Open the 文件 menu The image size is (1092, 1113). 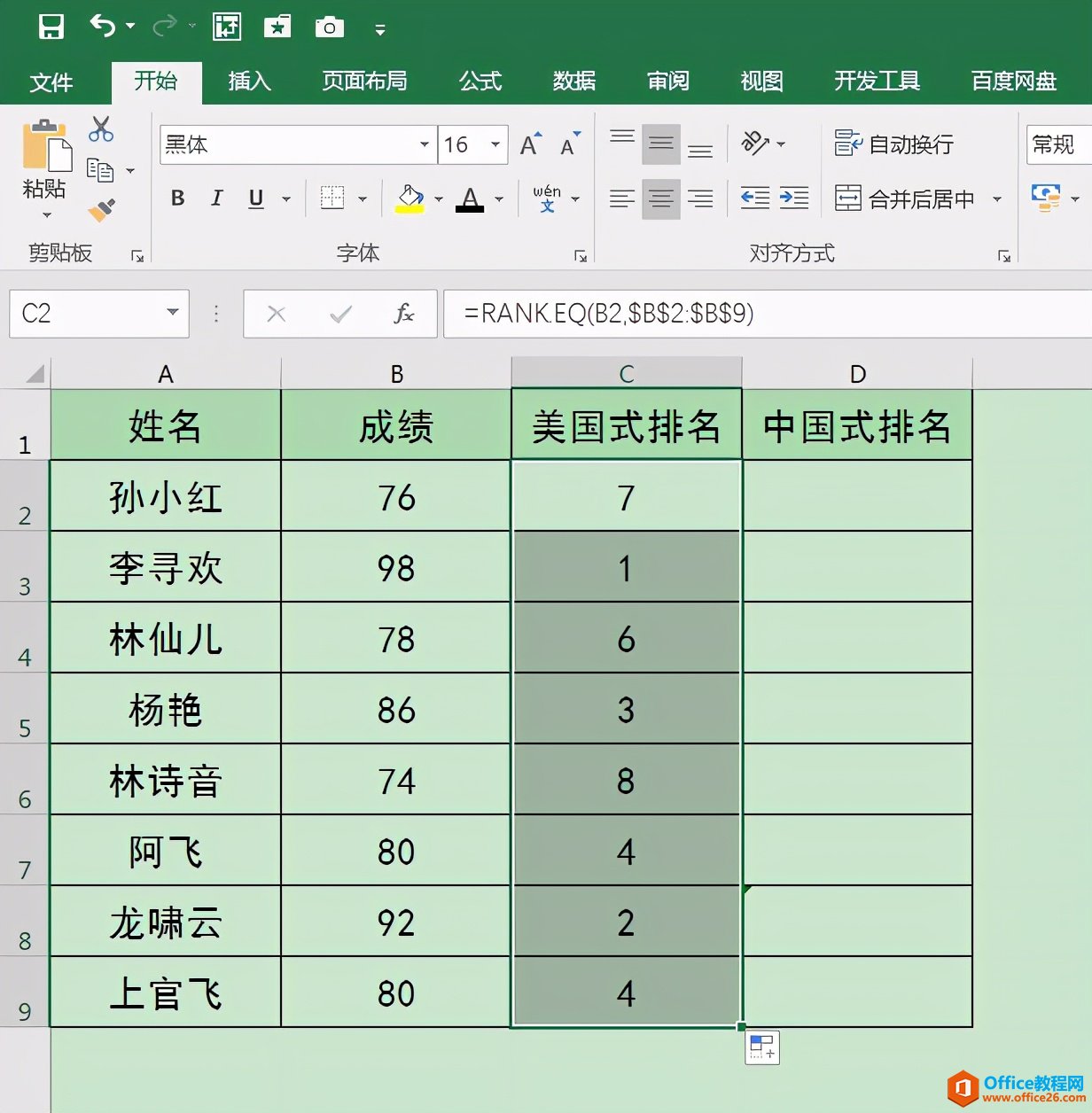point(51,82)
